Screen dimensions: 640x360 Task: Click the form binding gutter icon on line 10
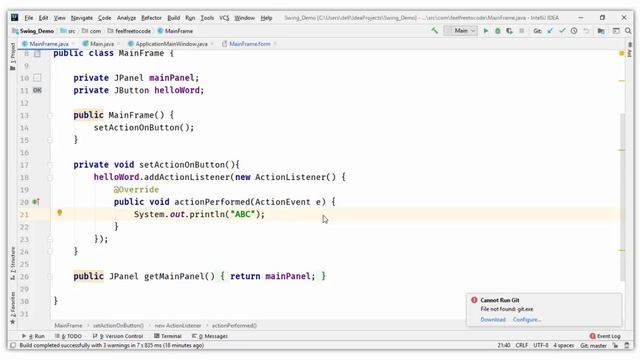pos(37,78)
